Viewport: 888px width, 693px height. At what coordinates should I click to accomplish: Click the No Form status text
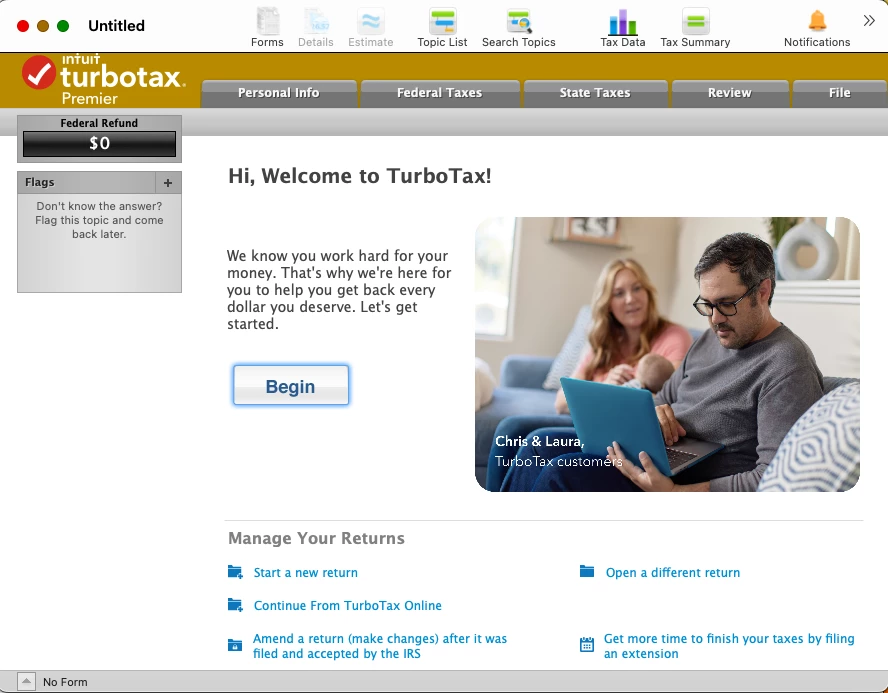65,682
